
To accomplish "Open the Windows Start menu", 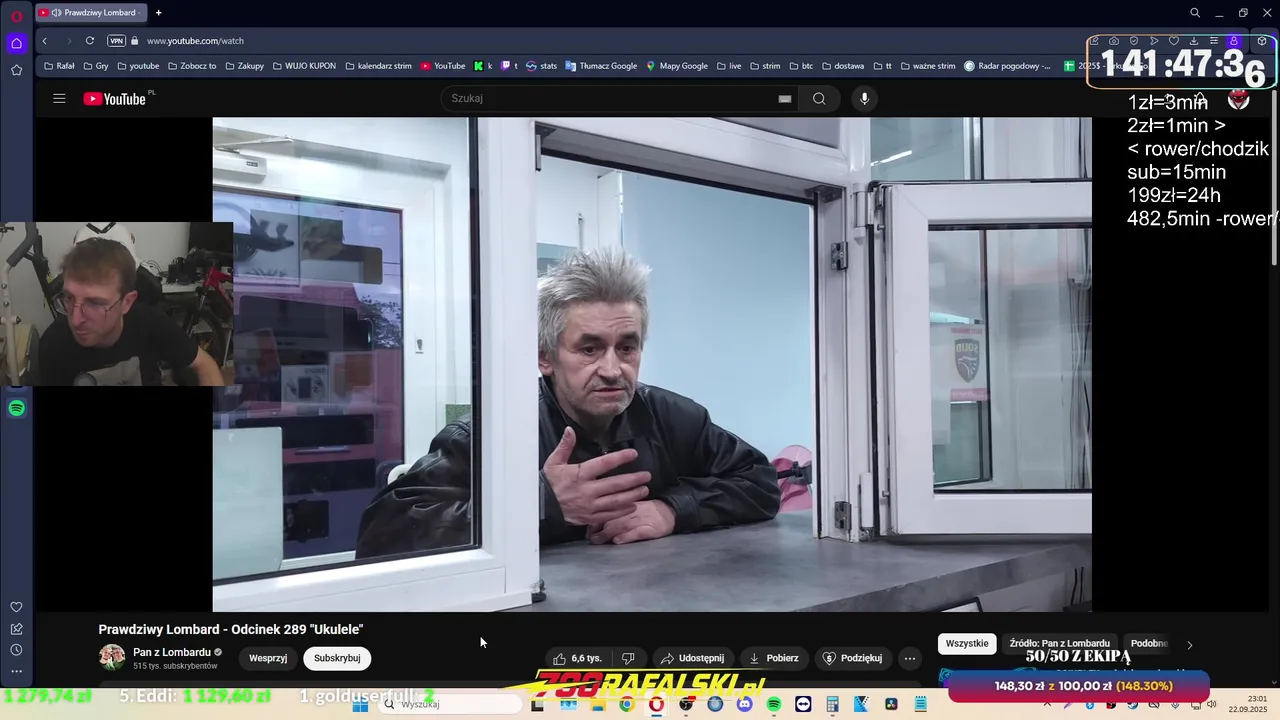I will coord(361,704).
